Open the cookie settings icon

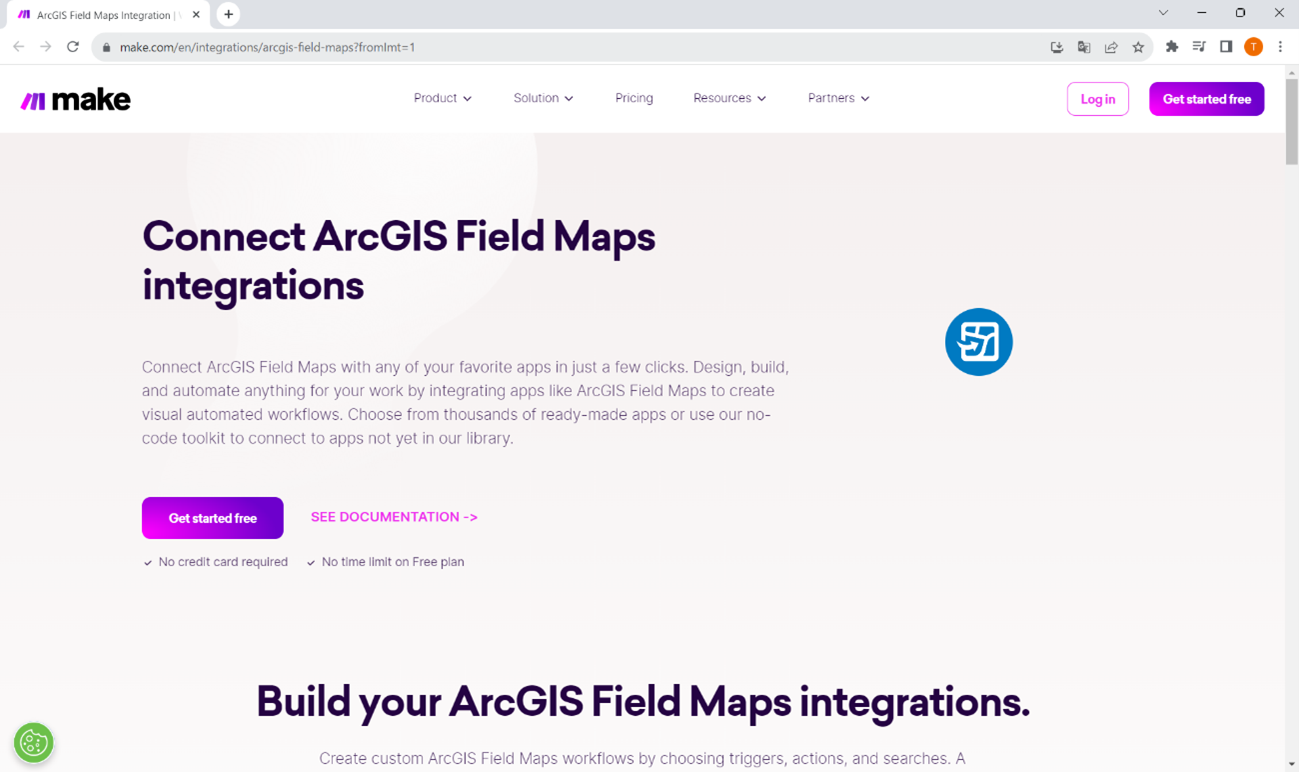click(33, 743)
